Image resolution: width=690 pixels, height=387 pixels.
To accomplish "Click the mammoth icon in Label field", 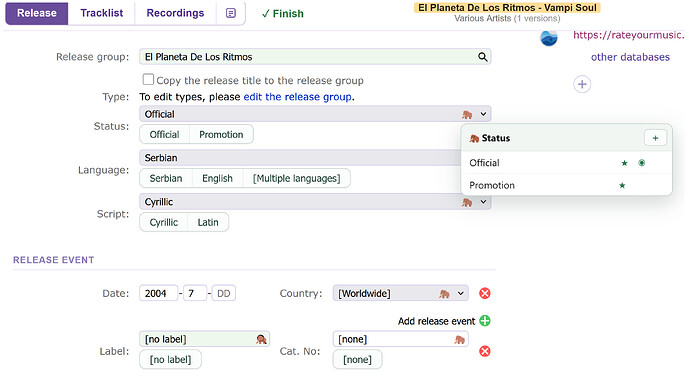I will 261,339.
